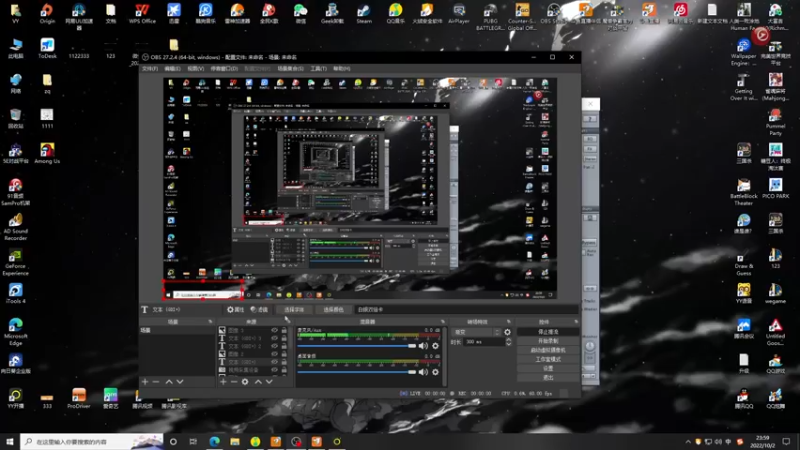Click the desktop audio volume slider

pos(357,372)
